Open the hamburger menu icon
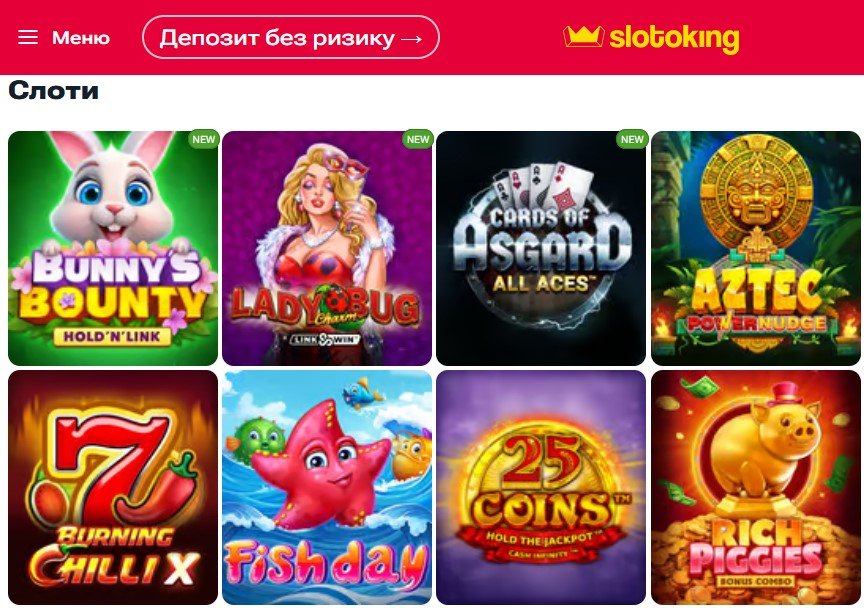The width and height of the screenshot is (864, 608). coord(28,37)
